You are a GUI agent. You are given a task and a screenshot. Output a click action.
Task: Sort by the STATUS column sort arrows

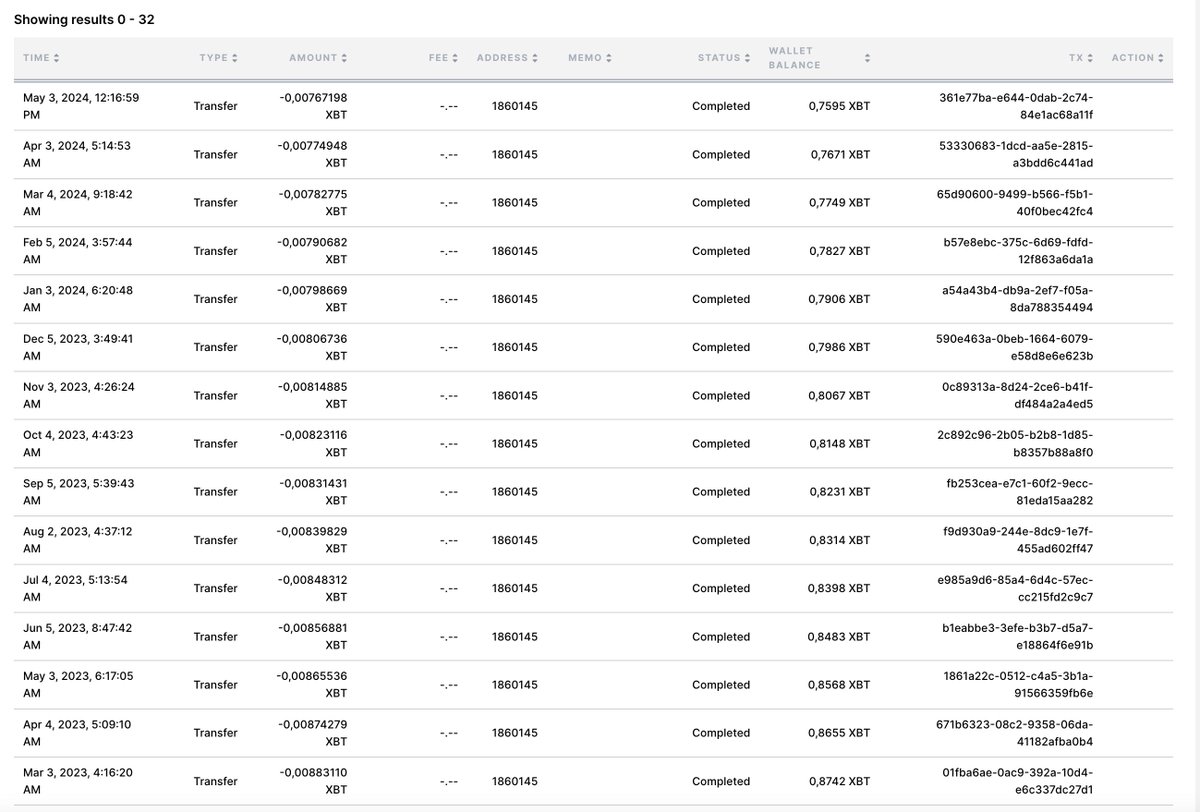click(748, 58)
